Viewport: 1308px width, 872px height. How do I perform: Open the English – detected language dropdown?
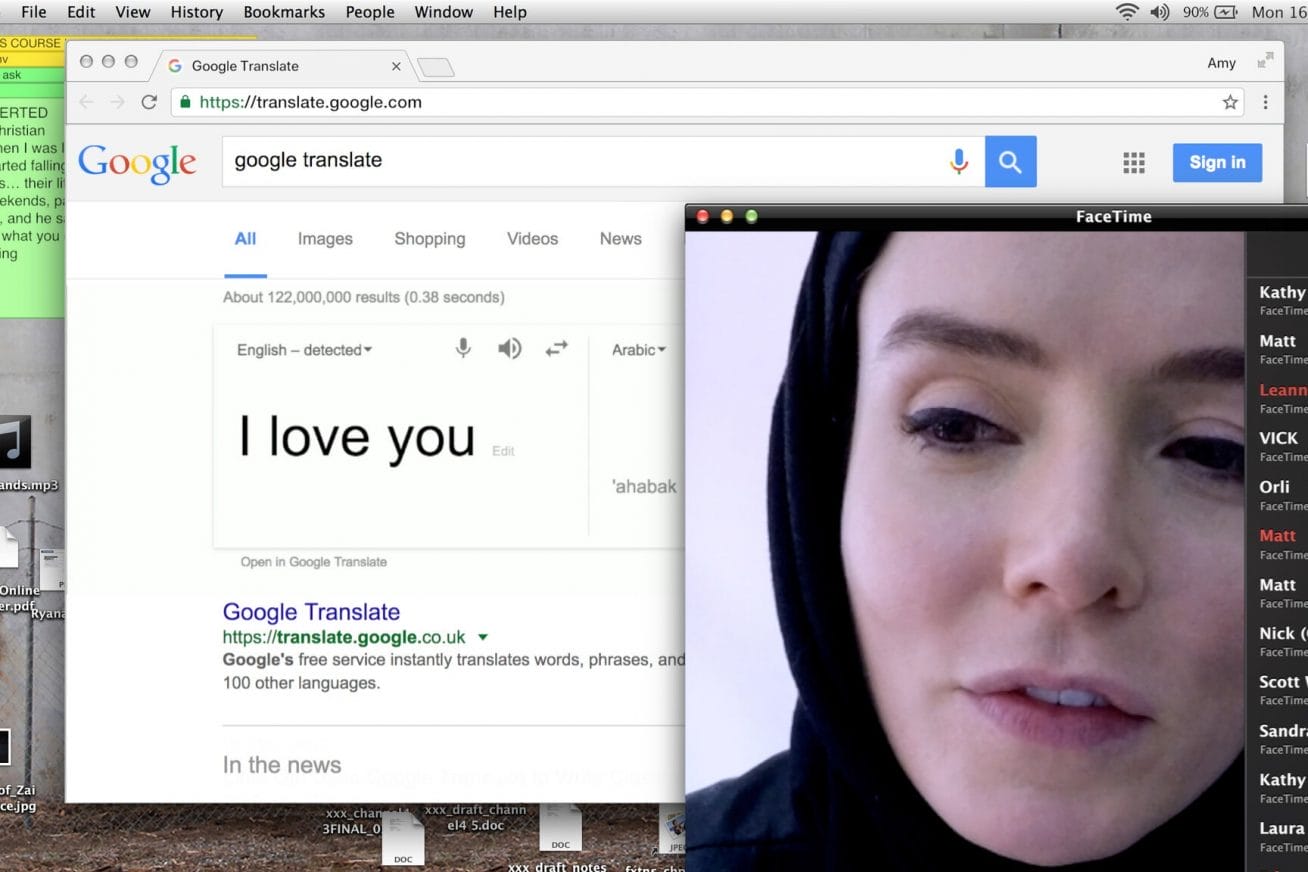point(304,350)
